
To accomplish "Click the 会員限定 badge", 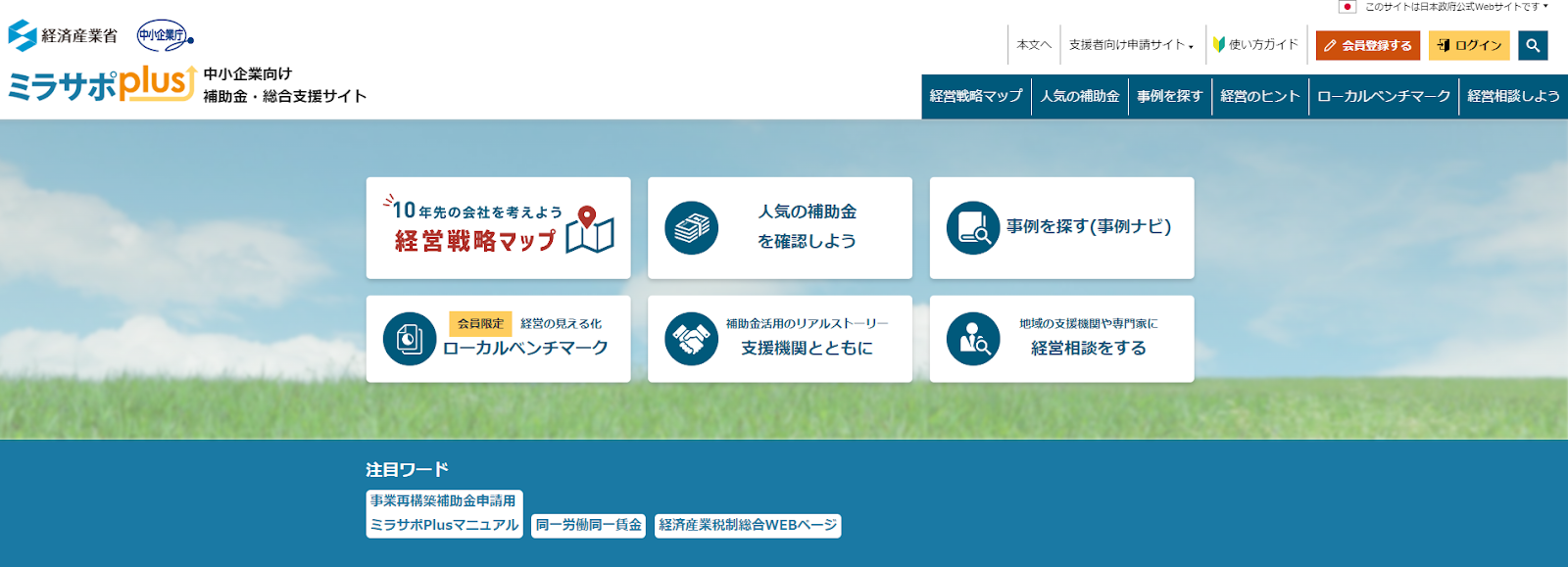I will click(480, 323).
